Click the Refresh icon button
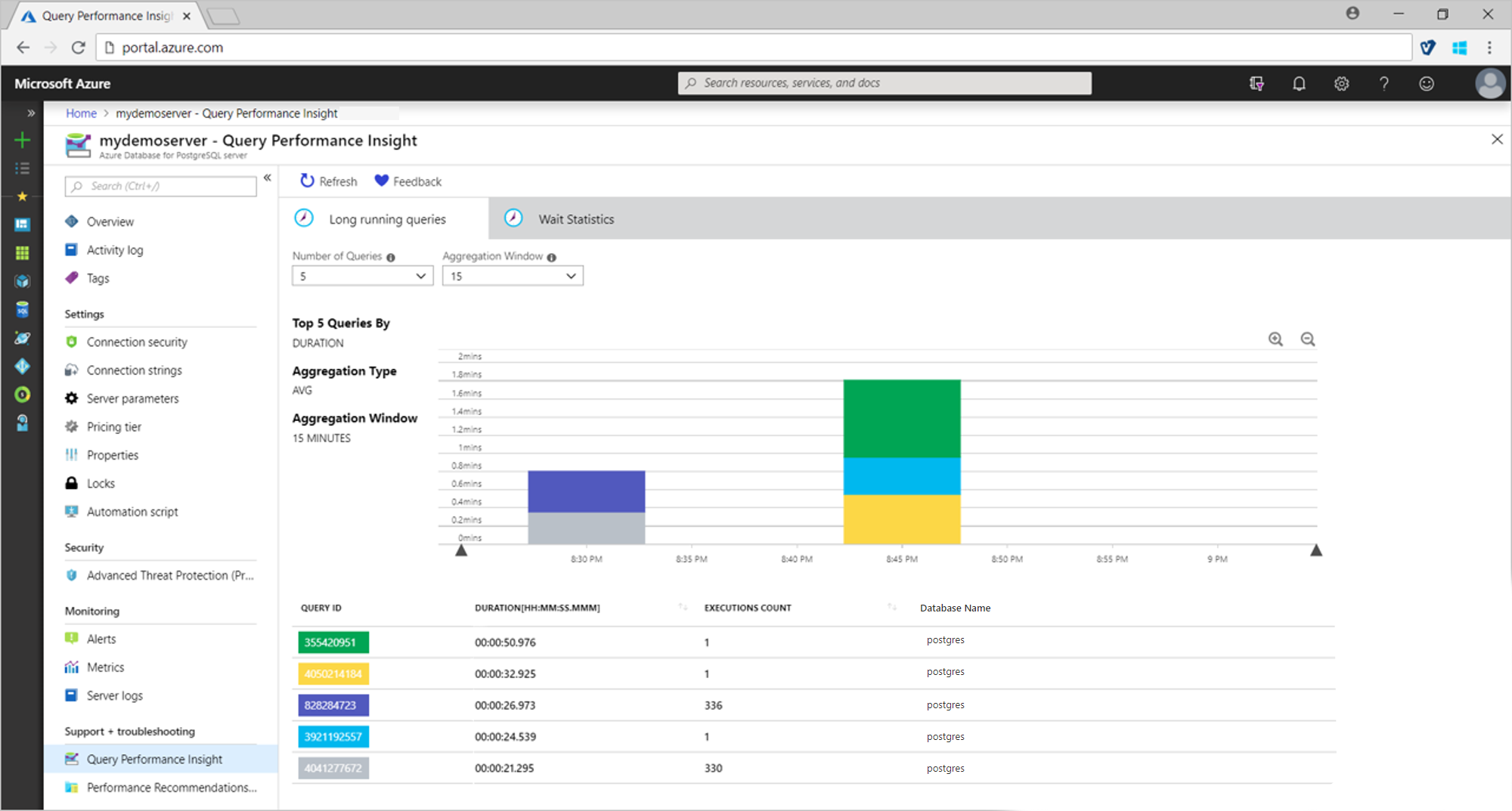 click(307, 181)
